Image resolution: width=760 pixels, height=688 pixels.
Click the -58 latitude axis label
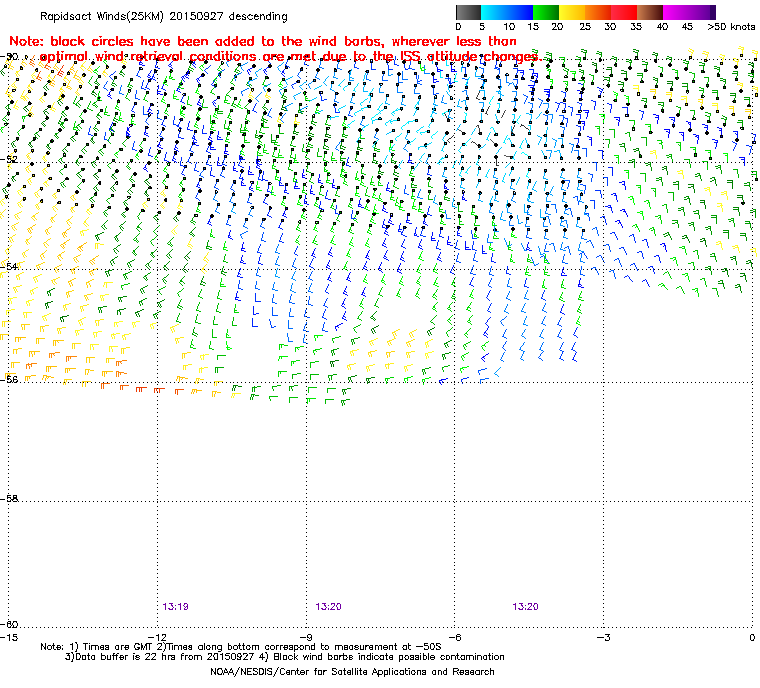coord(9,498)
